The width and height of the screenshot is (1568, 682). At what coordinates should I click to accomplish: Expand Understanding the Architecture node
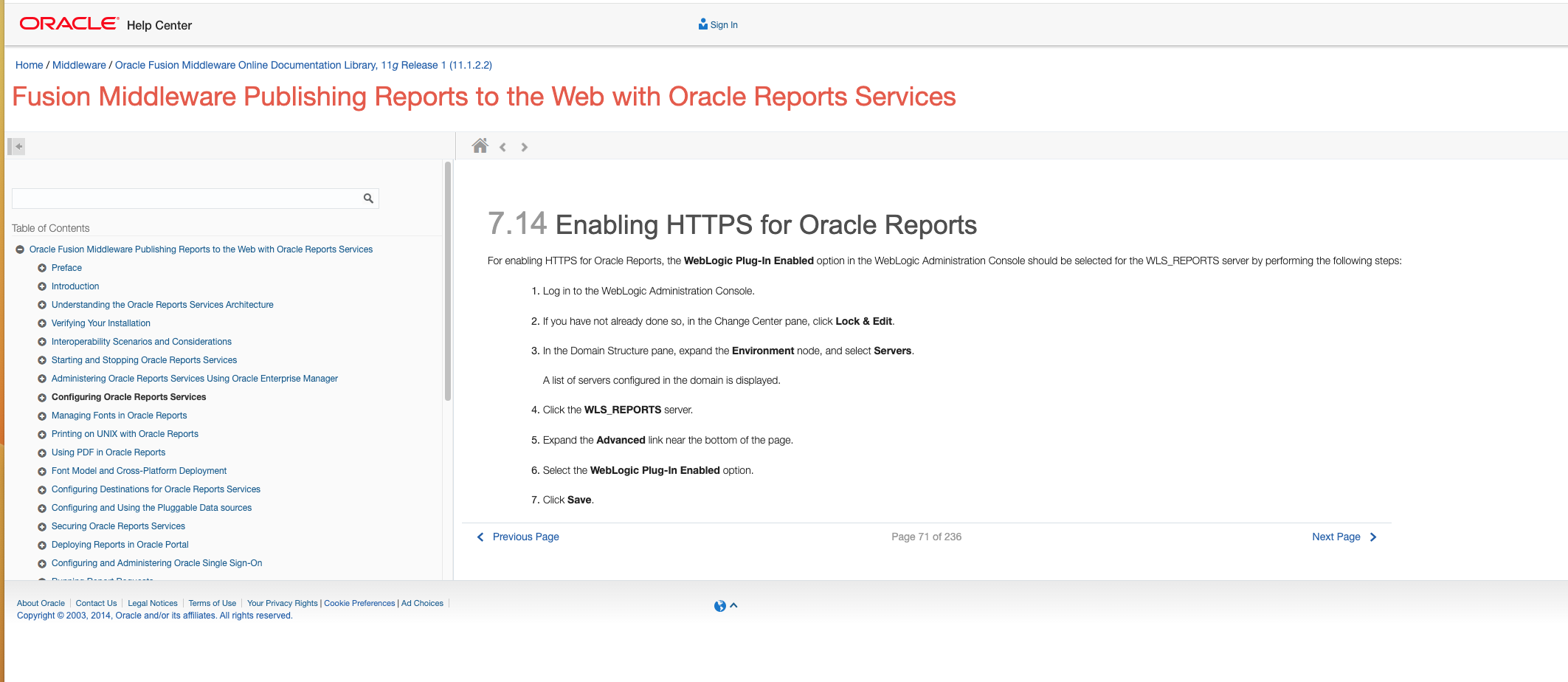[42, 305]
